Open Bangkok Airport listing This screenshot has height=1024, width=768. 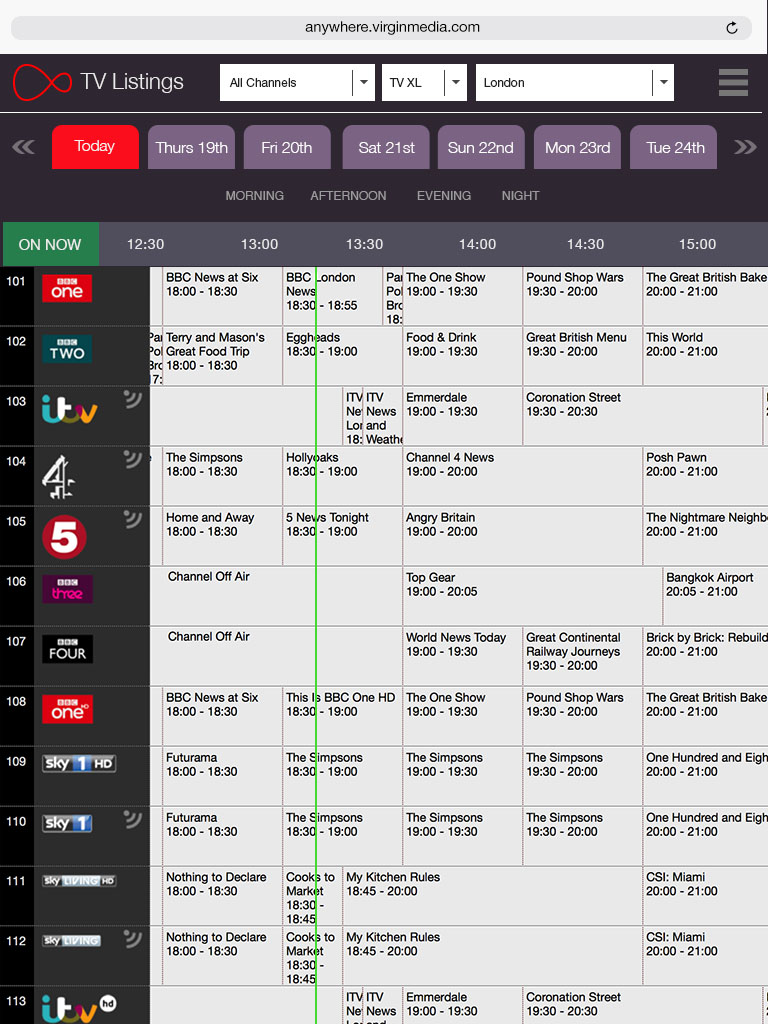click(715, 596)
